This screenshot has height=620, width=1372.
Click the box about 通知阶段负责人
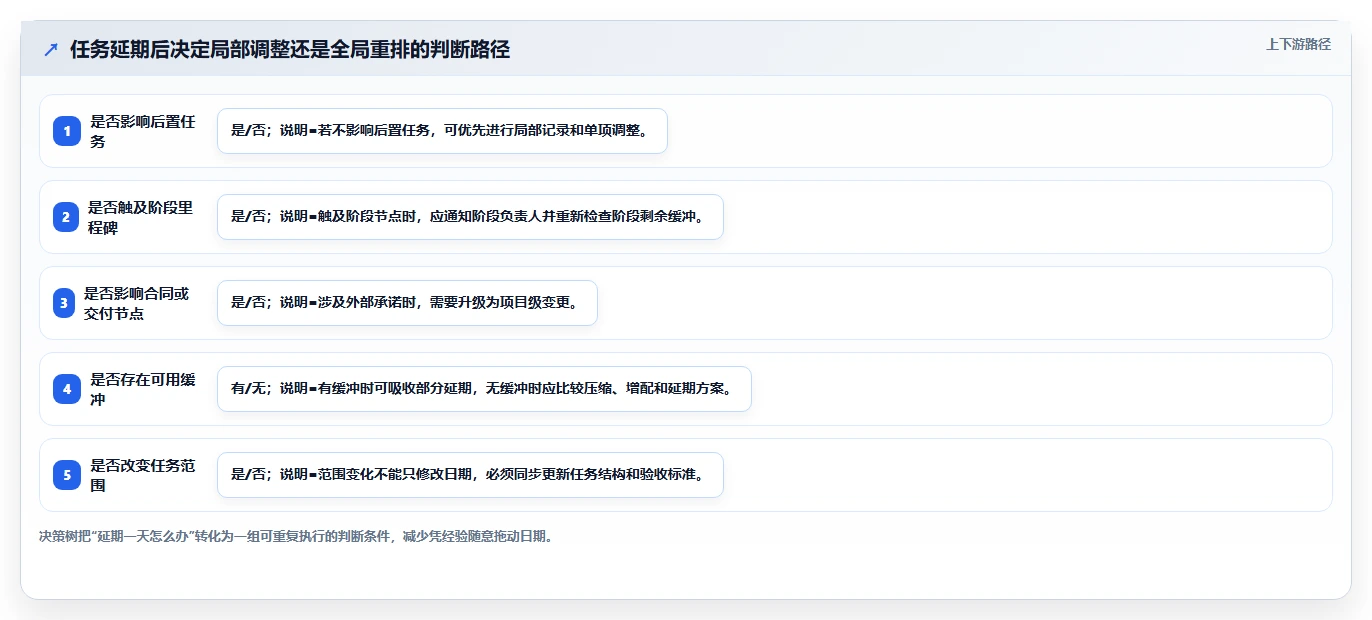tap(470, 217)
